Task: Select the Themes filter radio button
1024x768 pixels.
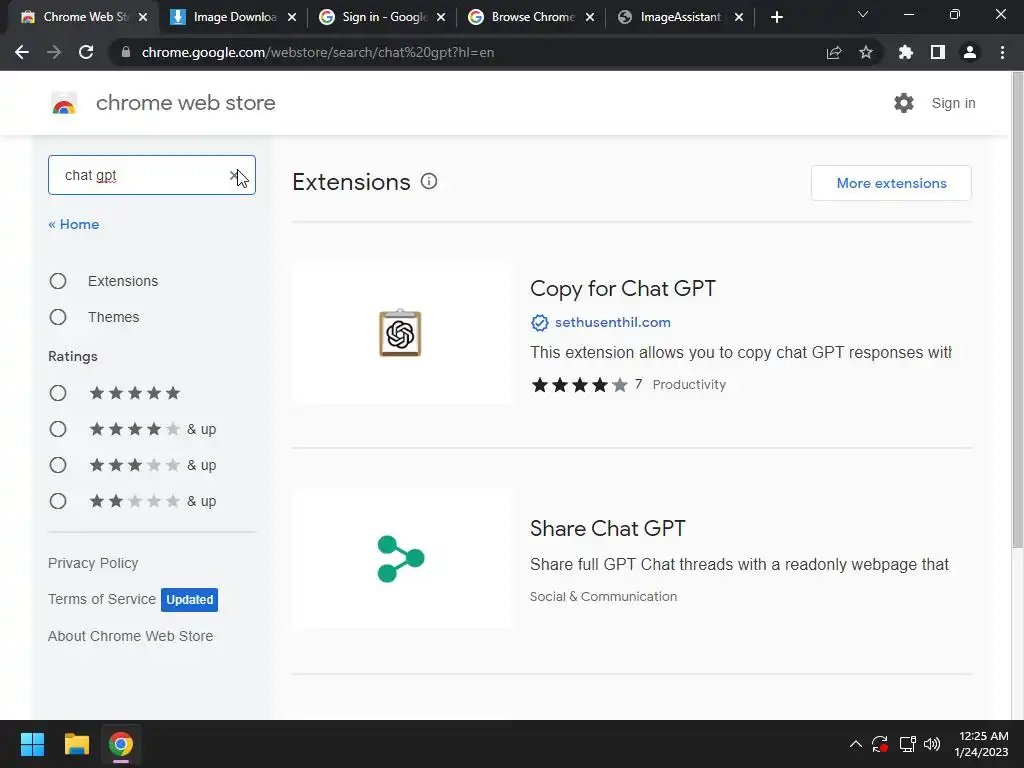Action: 58,317
